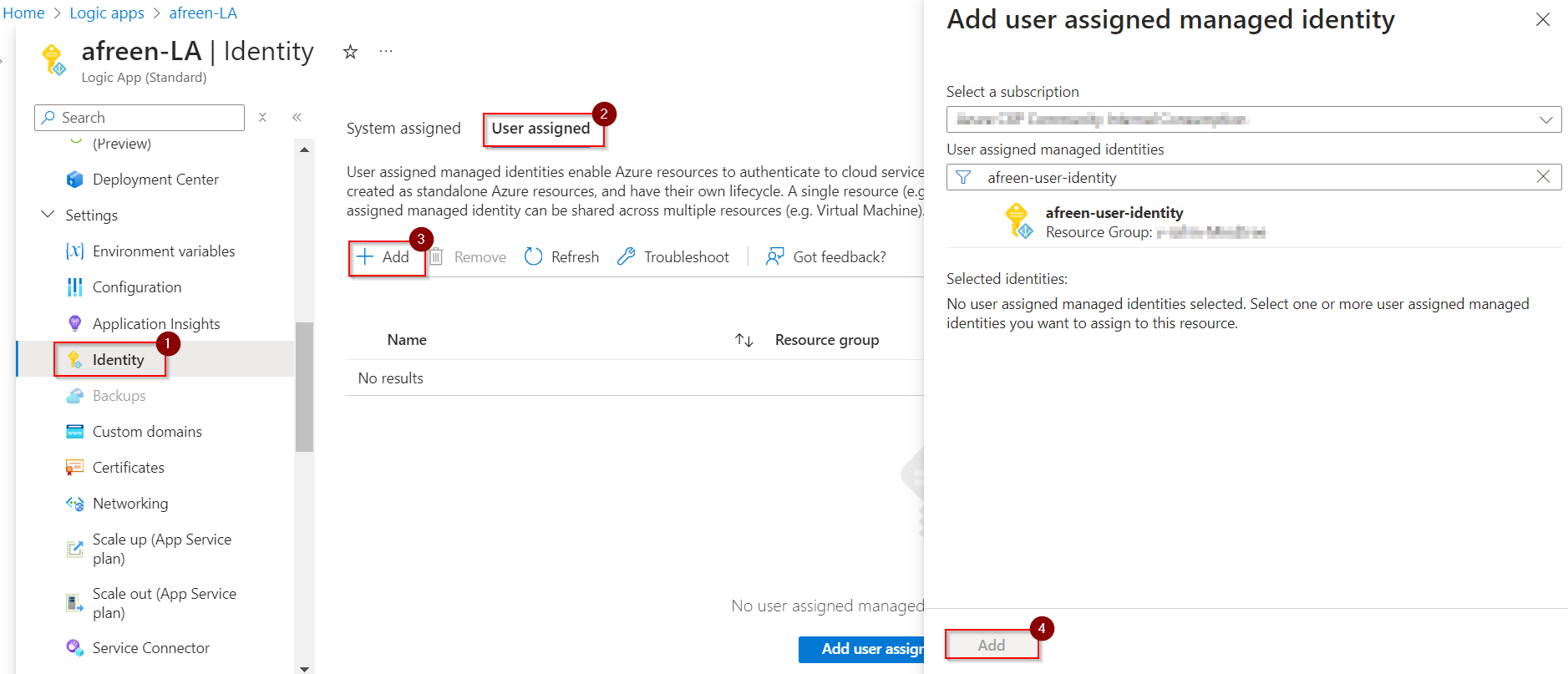Clear the sidebar search with the X icon

pyautogui.click(x=262, y=118)
